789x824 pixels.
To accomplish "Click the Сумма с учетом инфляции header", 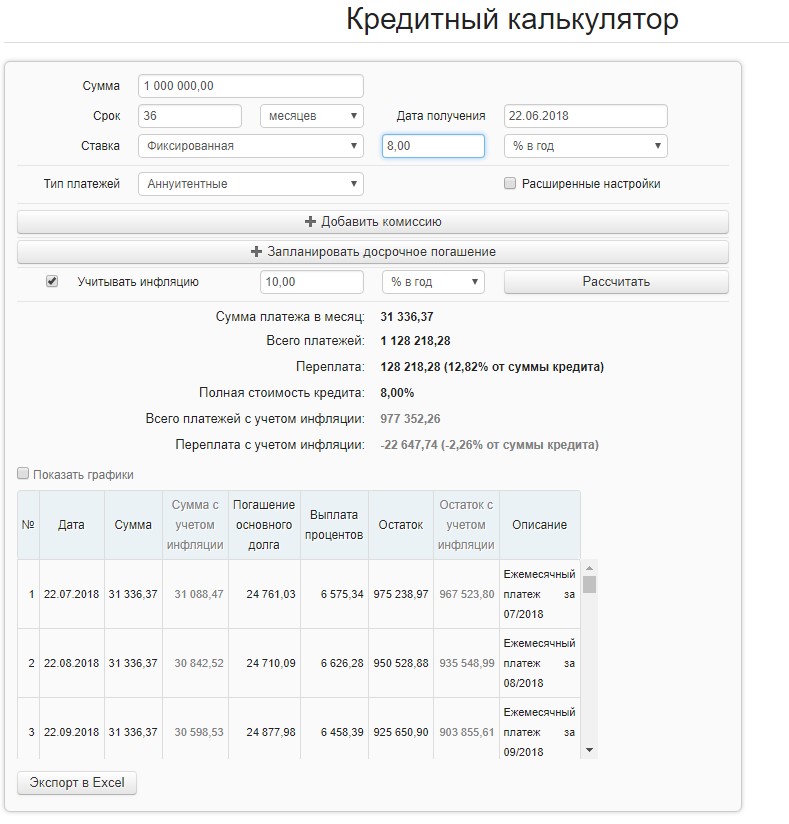I will (195, 525).
